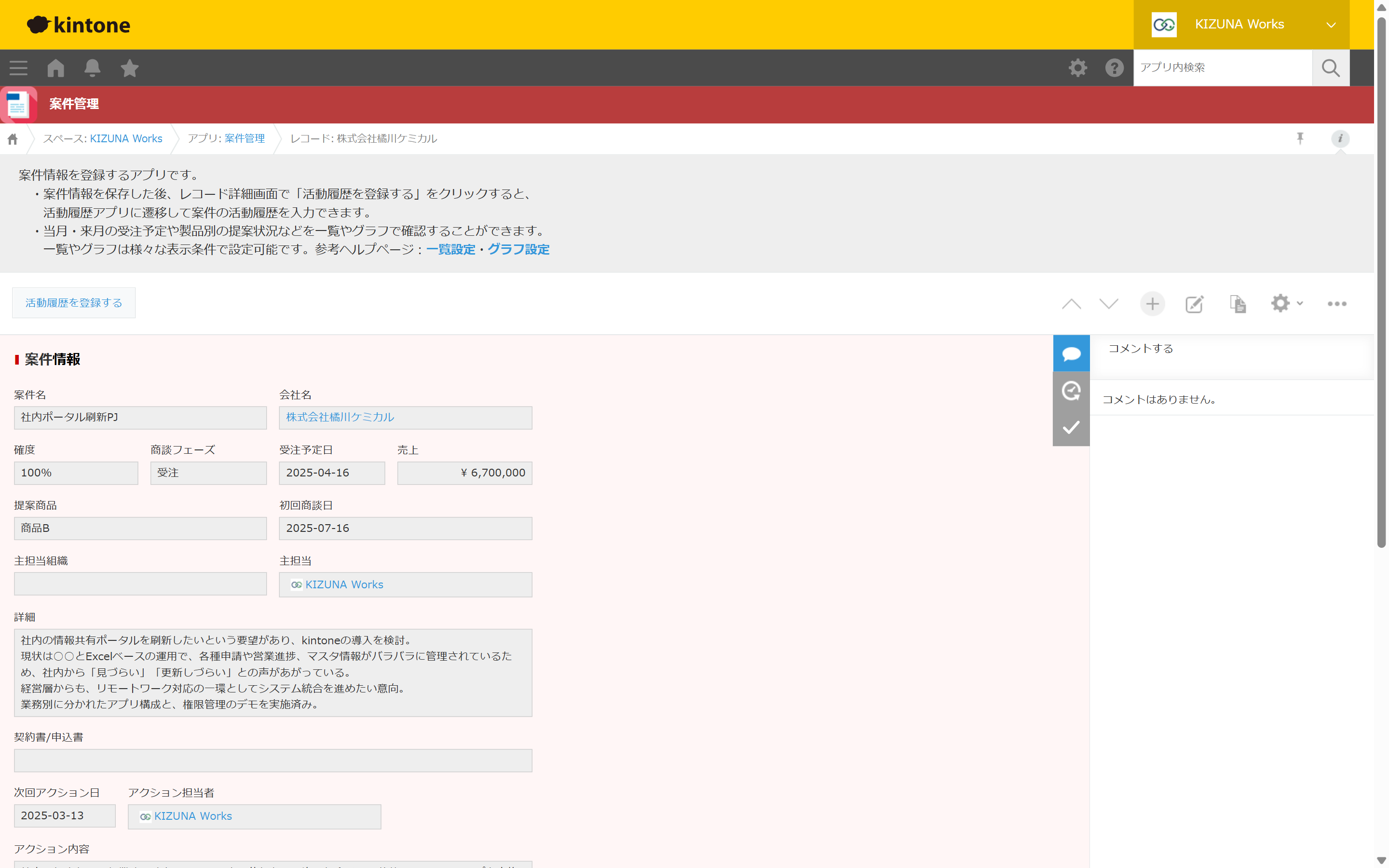Add a new record with plus icon

click(1152, 304)
